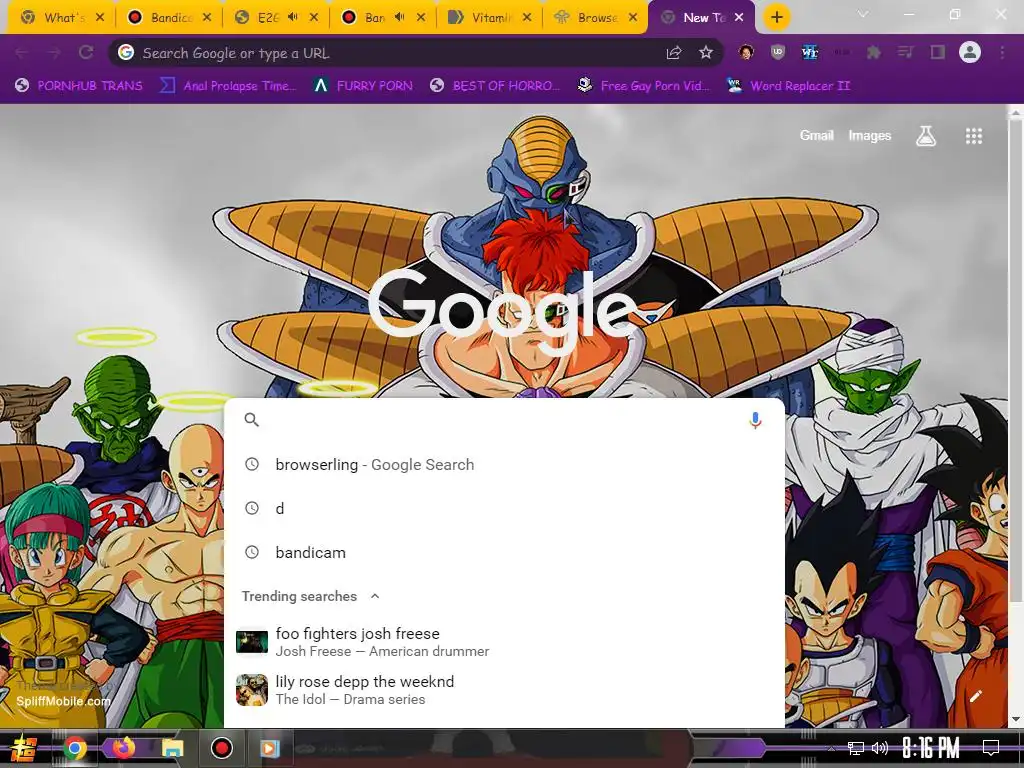1024x768 pixels.
Task: Click The Idol trending thumbnail
Action: [251, 690]
